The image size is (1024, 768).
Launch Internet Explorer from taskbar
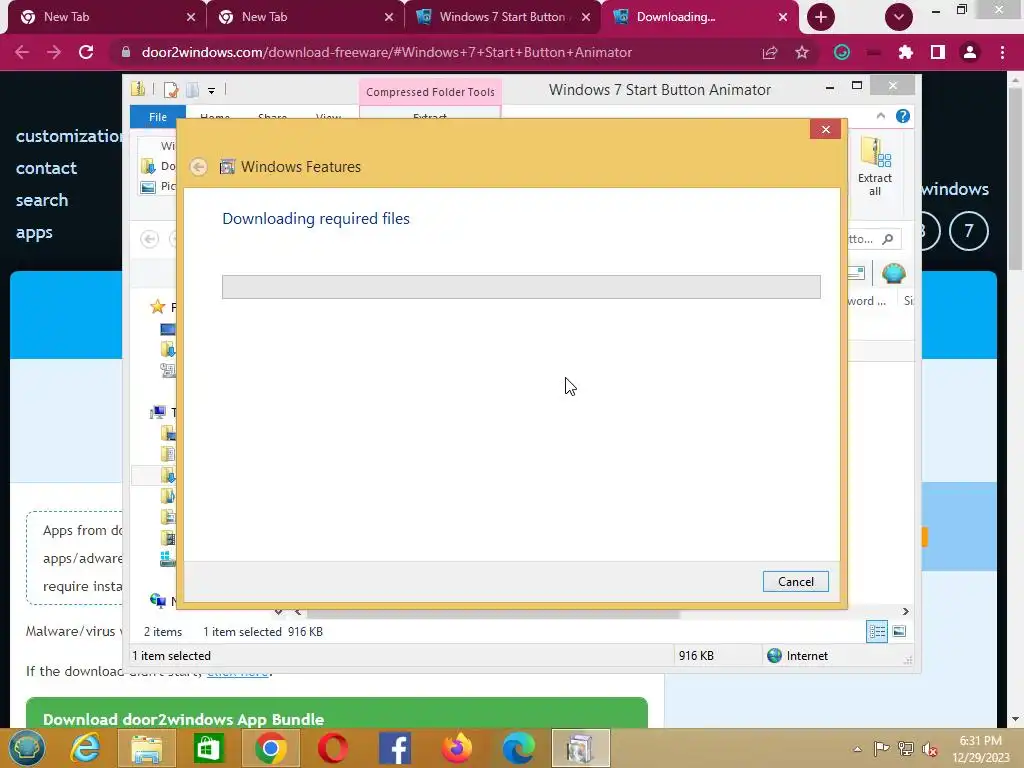click(86, 748)
